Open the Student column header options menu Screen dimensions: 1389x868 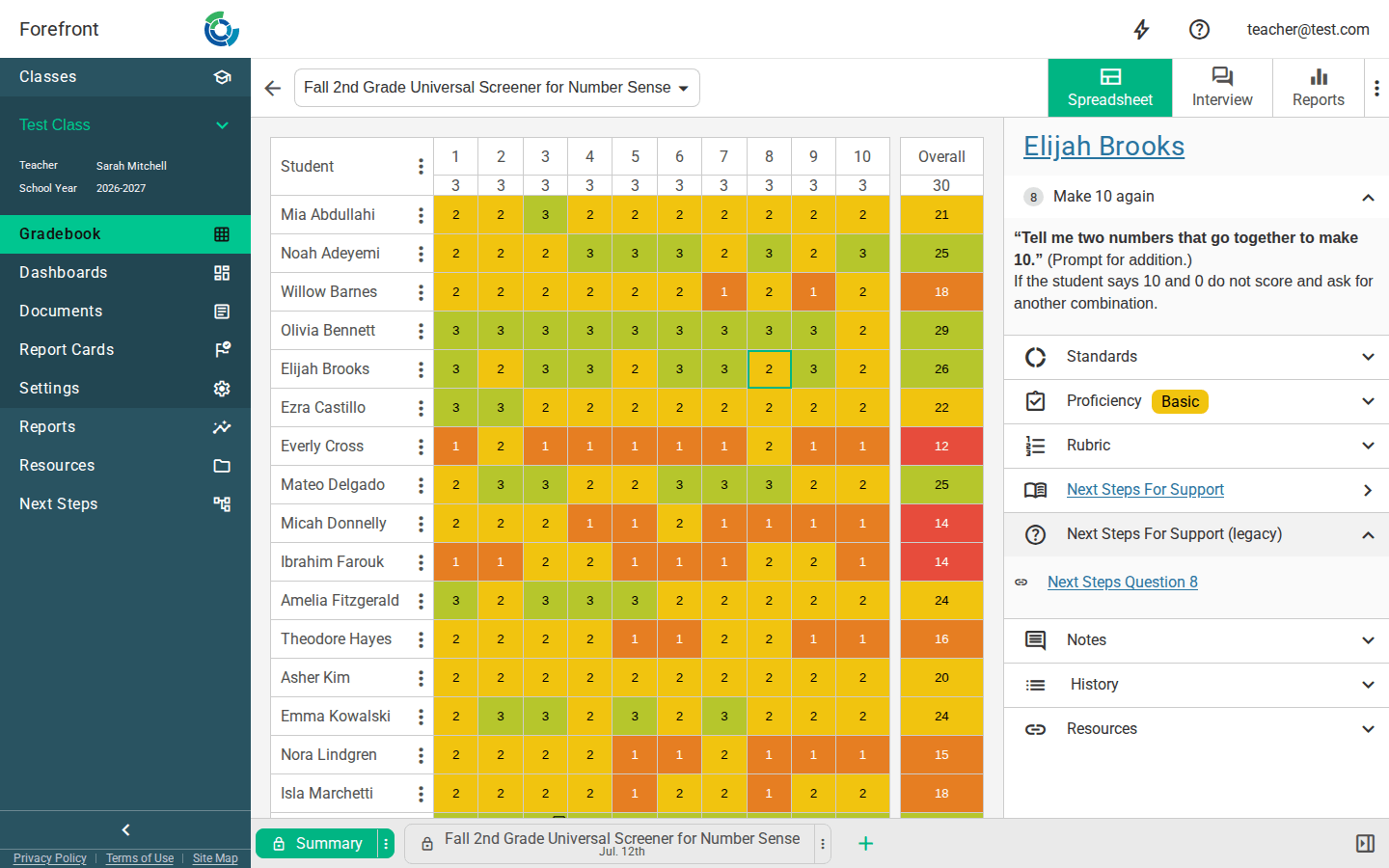coord(421,167)
